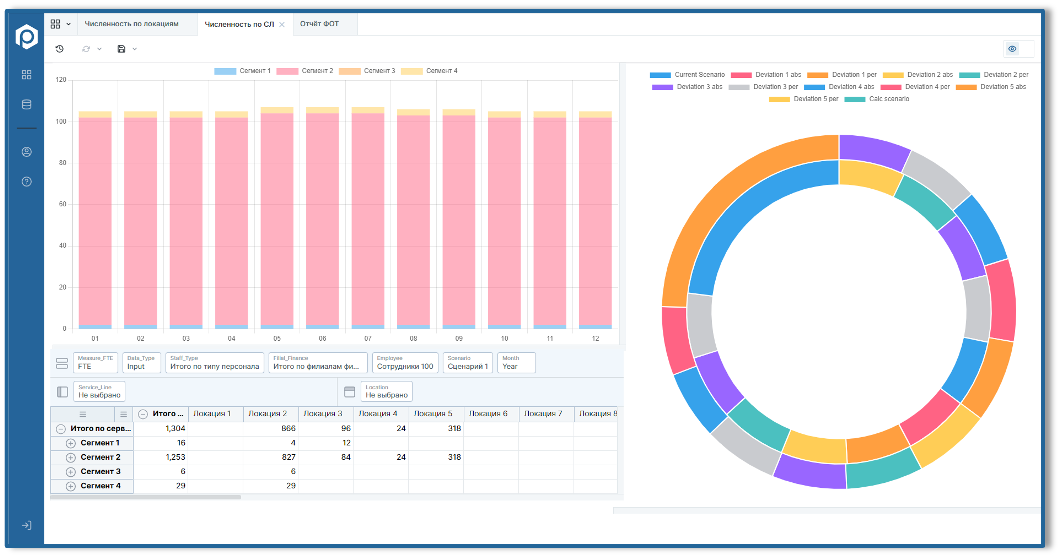Click the Локация 2 column header

267,413
